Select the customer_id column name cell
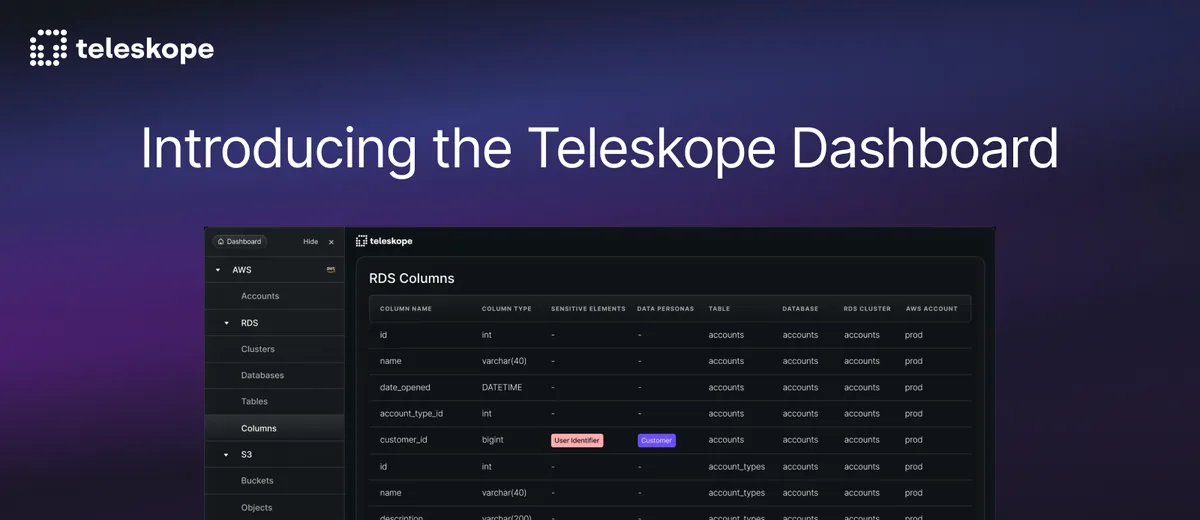The image size is (1200, 520). (403, 440)
